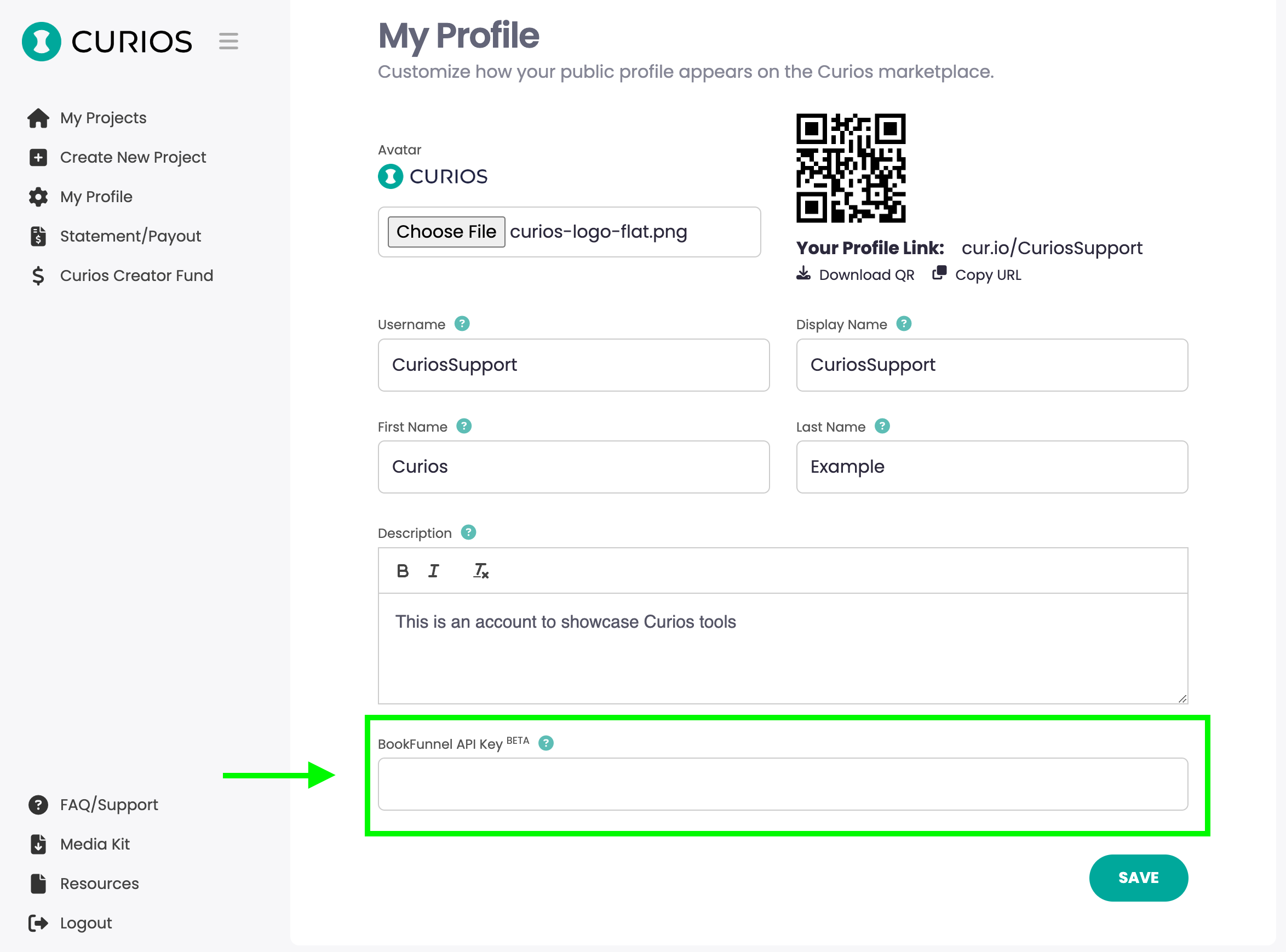Image resolution: width=1286 pixels, height=952 pixels.
Task: Show help tooltip for First Name
Action: coord(464,426)
